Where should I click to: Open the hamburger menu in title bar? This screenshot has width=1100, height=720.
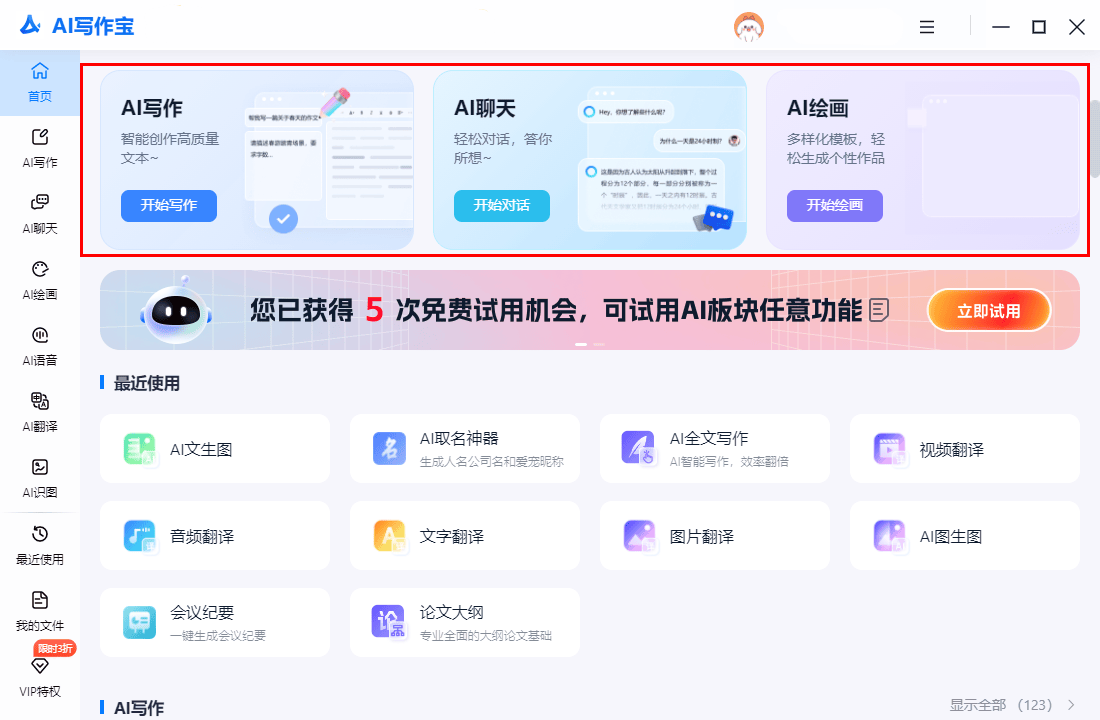pyautogui.click(x=927, y=27)
